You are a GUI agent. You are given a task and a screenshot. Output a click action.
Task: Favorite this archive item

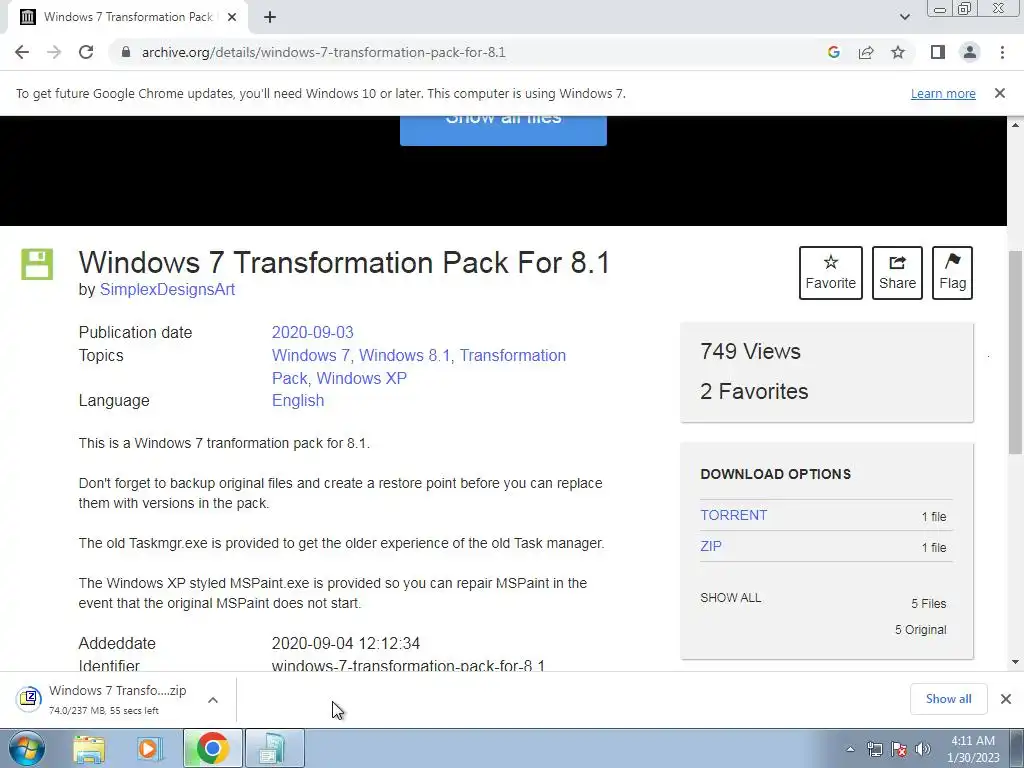(x=831, y=273)
